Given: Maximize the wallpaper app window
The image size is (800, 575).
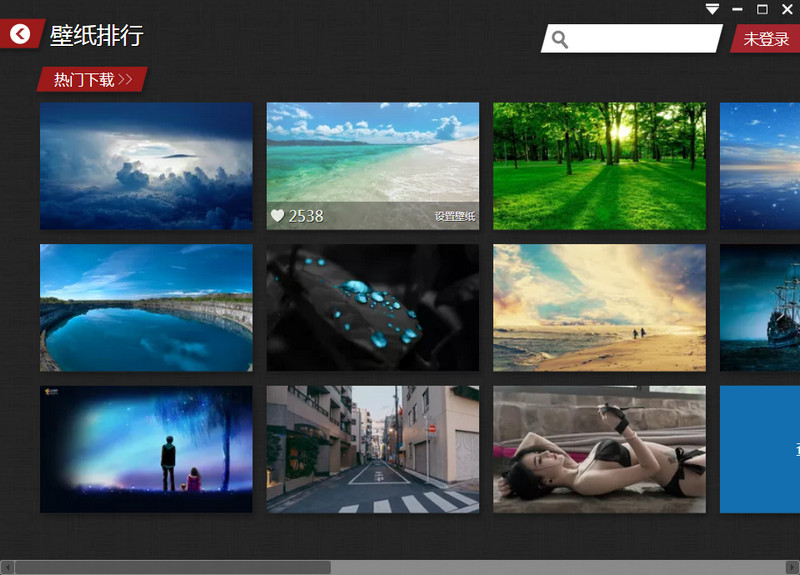Looking at the screenshot, I should (763, 9).
